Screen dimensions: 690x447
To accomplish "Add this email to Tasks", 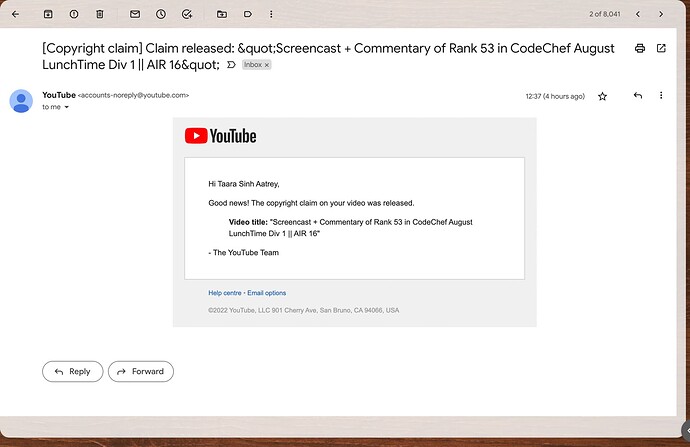I will coord(187,14).
